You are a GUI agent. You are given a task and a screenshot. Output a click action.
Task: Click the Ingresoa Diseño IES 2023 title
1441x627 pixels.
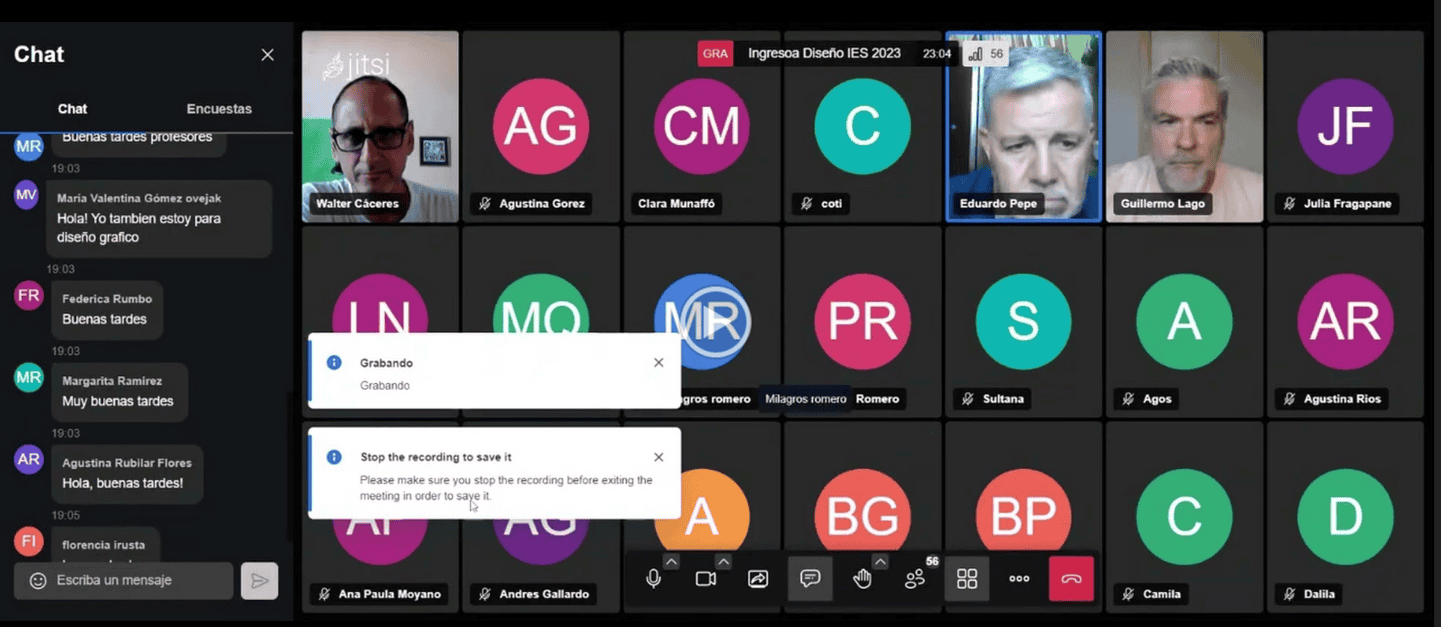(x=824, y=54)
